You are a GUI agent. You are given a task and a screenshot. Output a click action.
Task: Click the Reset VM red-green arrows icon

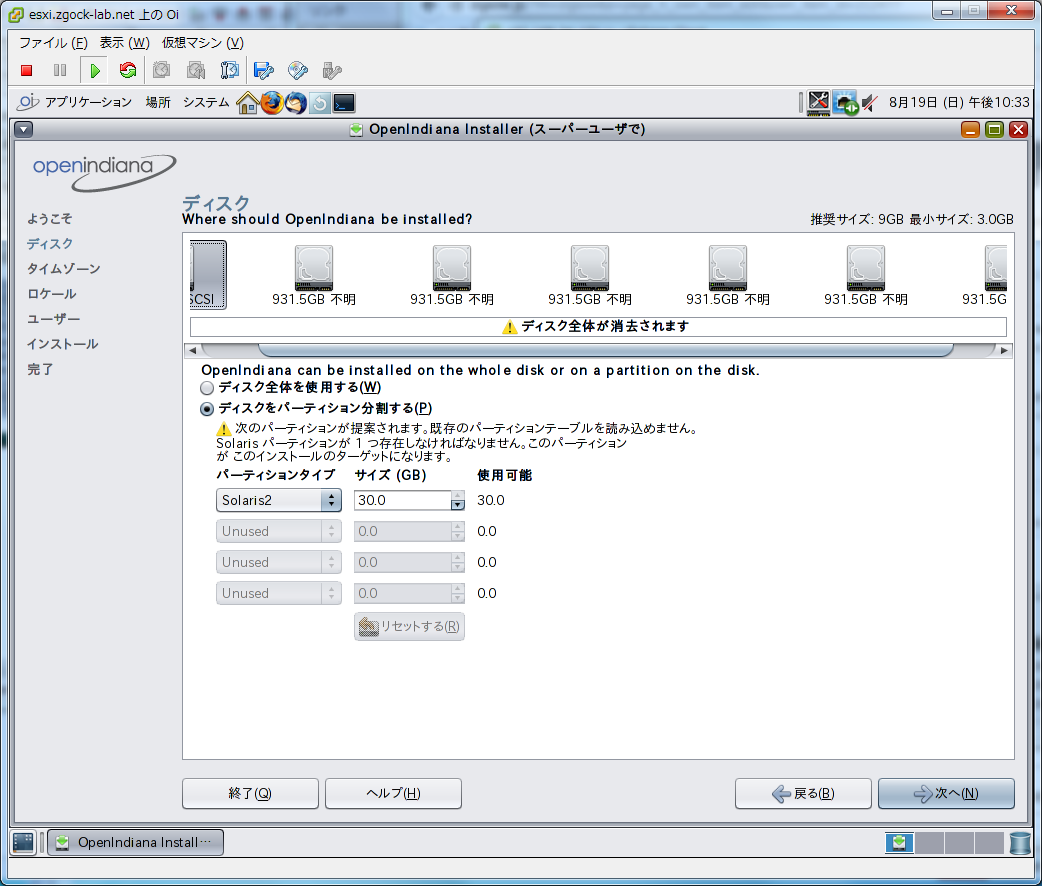pyautogui.click(x=128, y=70)
